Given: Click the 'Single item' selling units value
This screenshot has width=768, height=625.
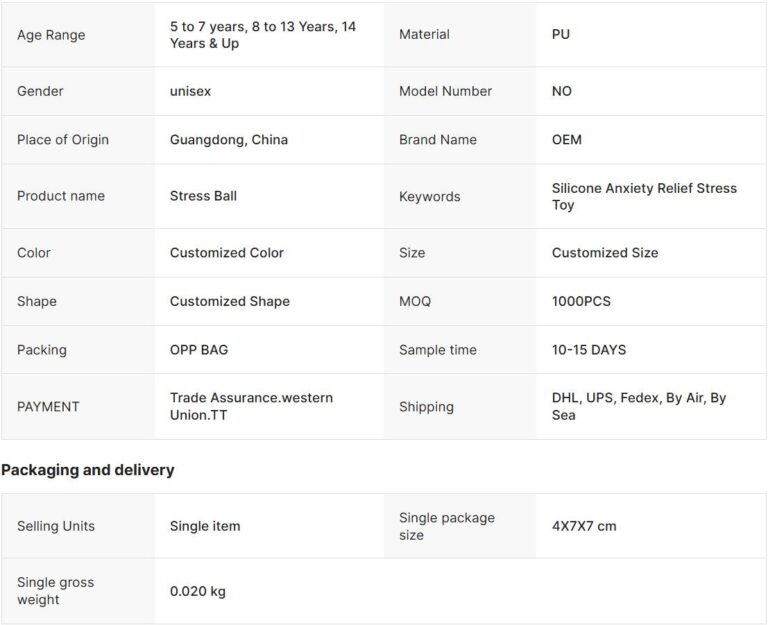Looking at the screenshot, I should [205, 526].
